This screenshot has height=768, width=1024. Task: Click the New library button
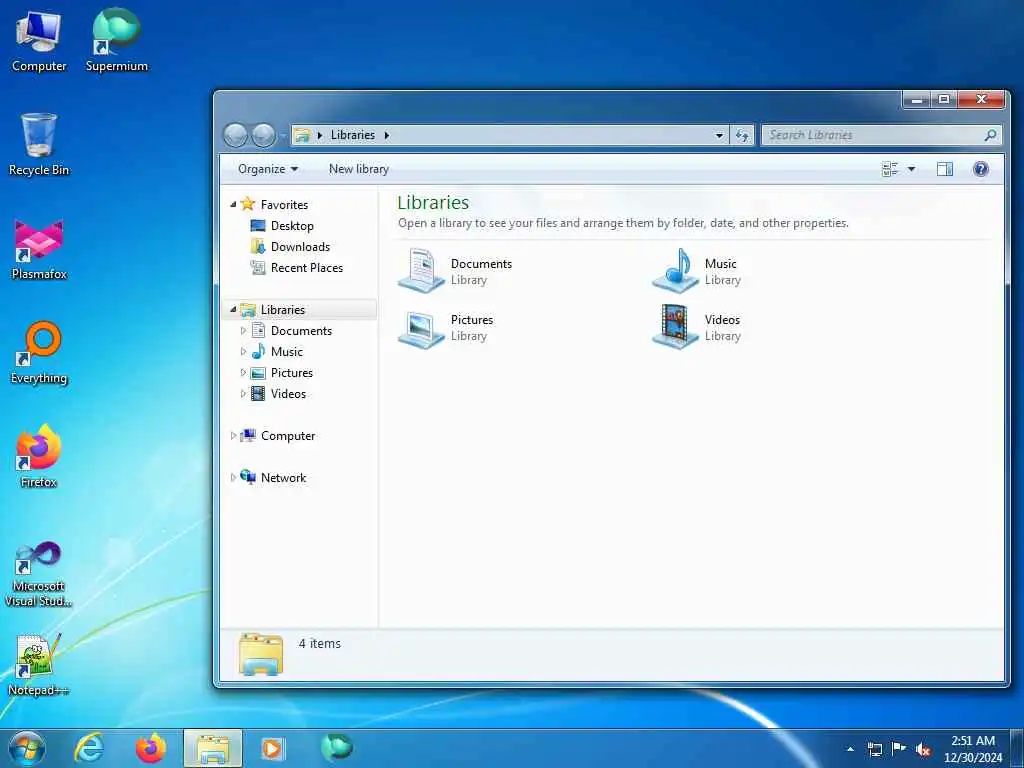click(x=359, y=169)
